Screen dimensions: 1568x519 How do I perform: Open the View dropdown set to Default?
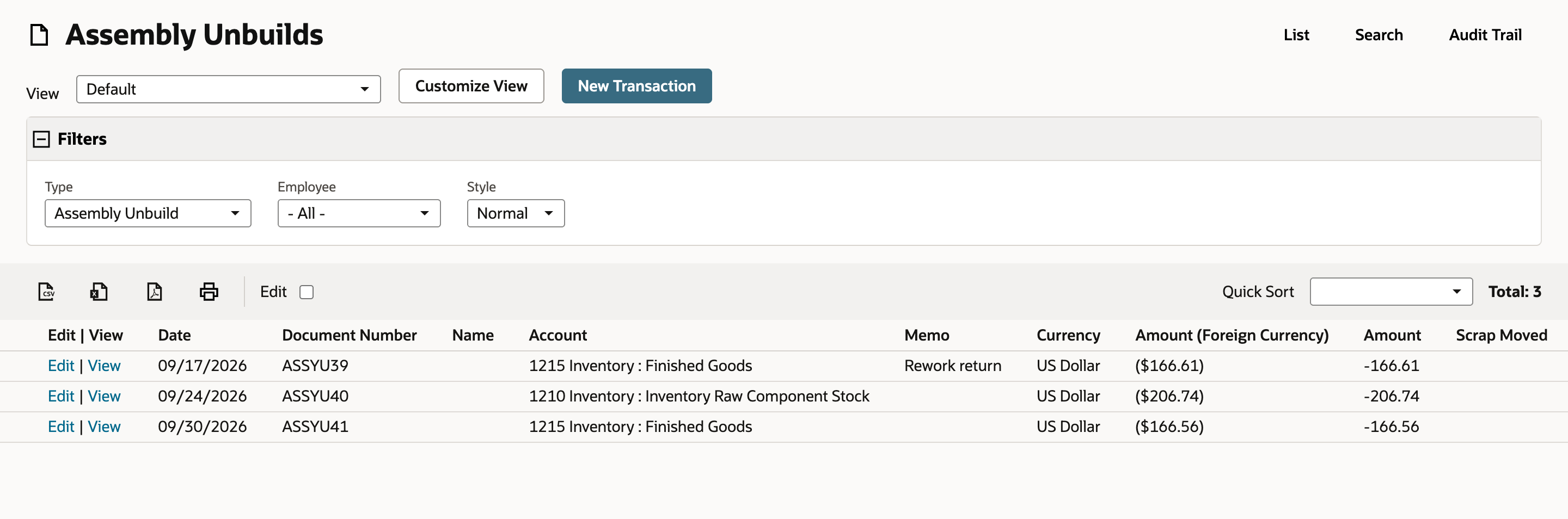228,89
